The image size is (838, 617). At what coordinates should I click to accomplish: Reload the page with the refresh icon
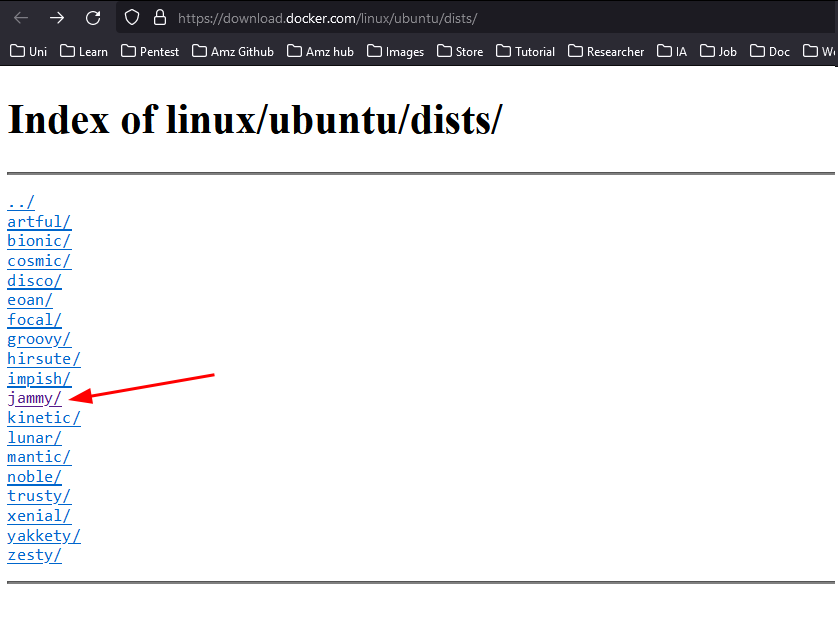coord(93,18)
